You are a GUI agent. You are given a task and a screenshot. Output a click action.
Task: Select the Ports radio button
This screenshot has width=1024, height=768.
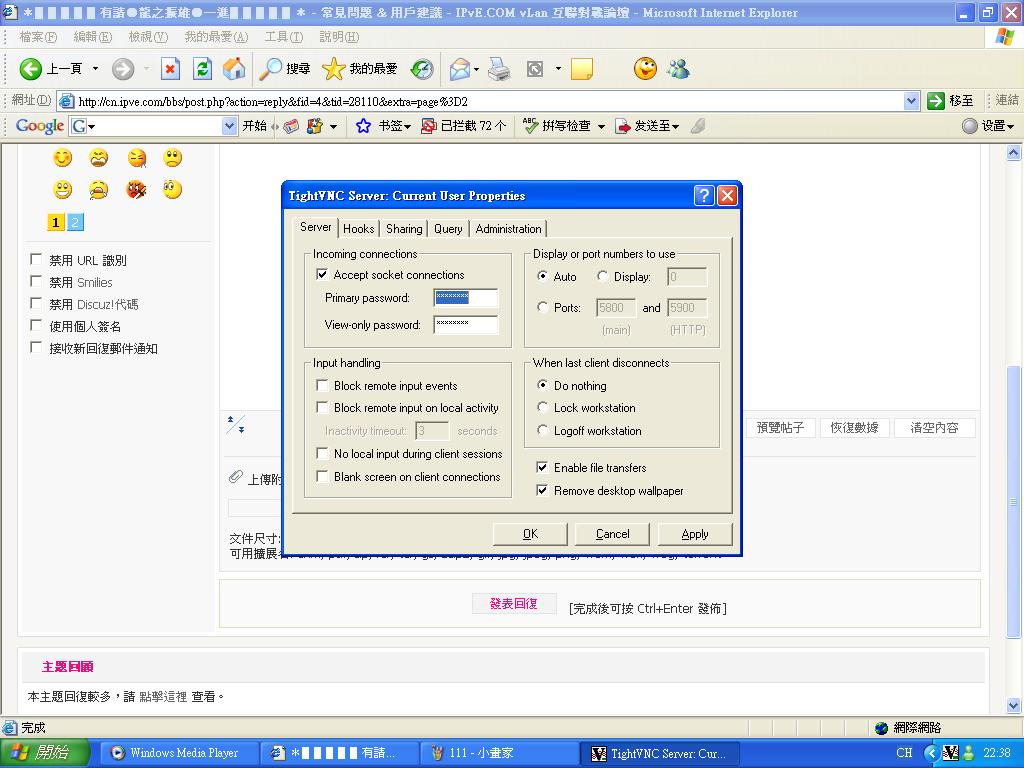point(542,307)
